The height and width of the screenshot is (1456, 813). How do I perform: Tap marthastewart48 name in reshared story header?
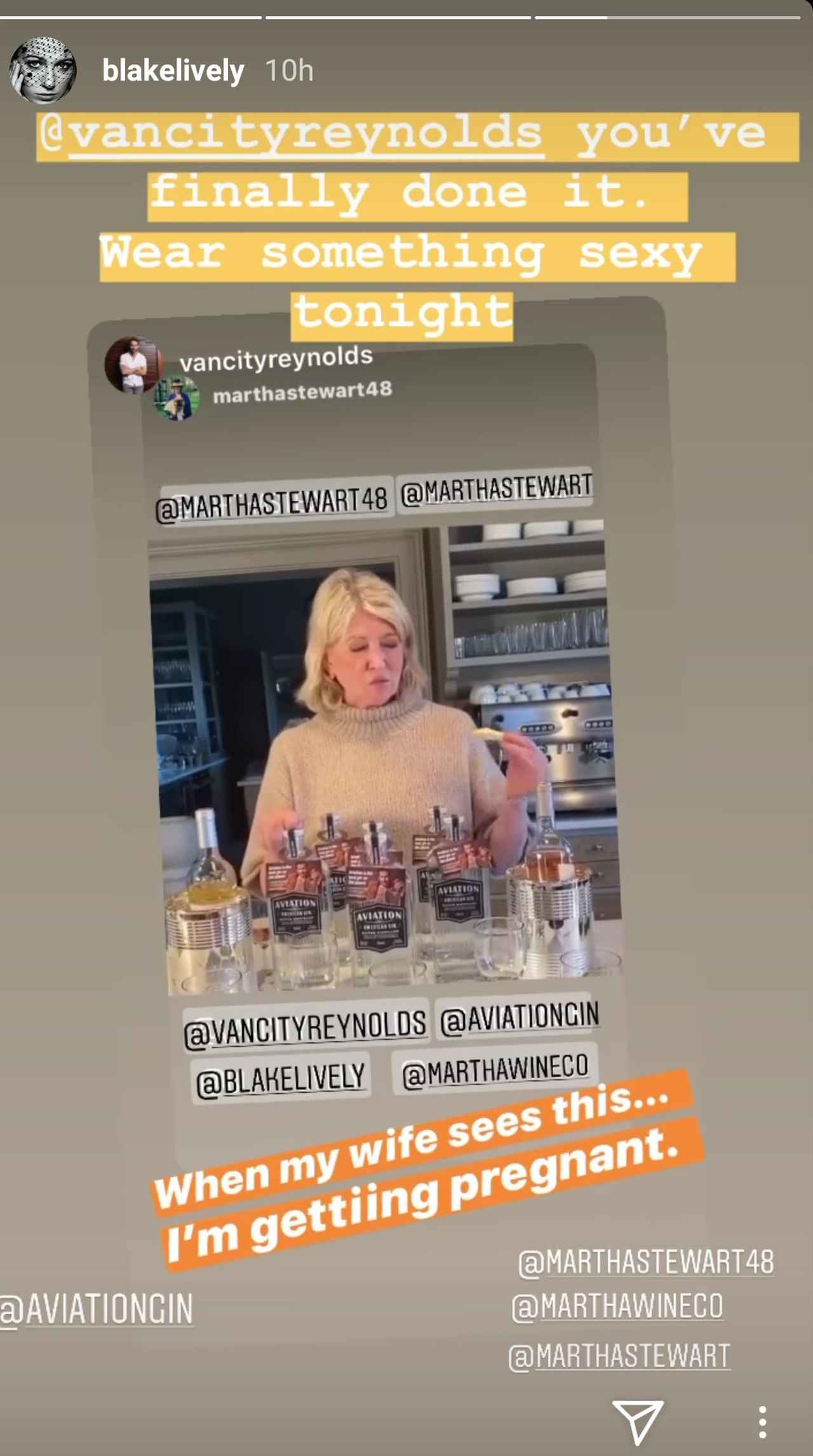coord(302,392)
